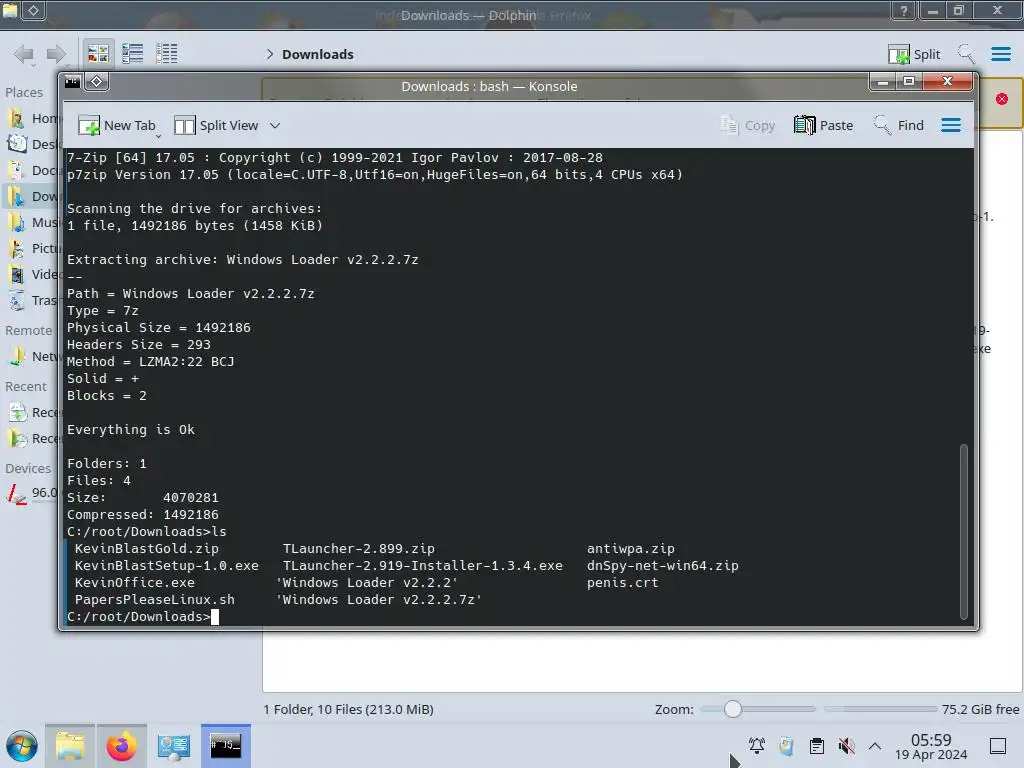Open the Start menu orb
The height and width of the screenshot is (768, 1024).
pos(22,746)
